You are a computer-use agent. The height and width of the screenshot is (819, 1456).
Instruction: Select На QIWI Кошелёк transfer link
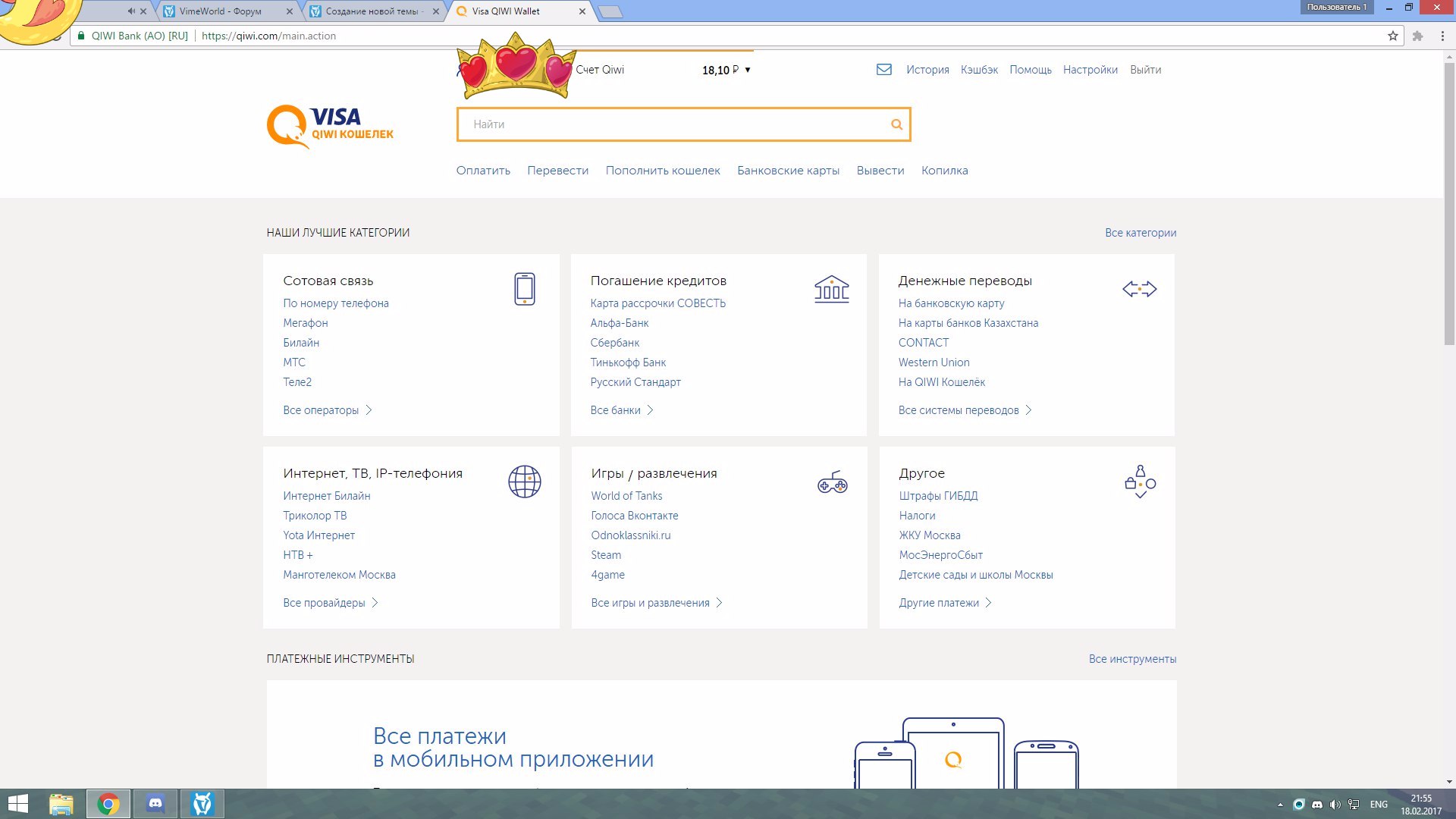pyautogui.click(x=942, y=382)
